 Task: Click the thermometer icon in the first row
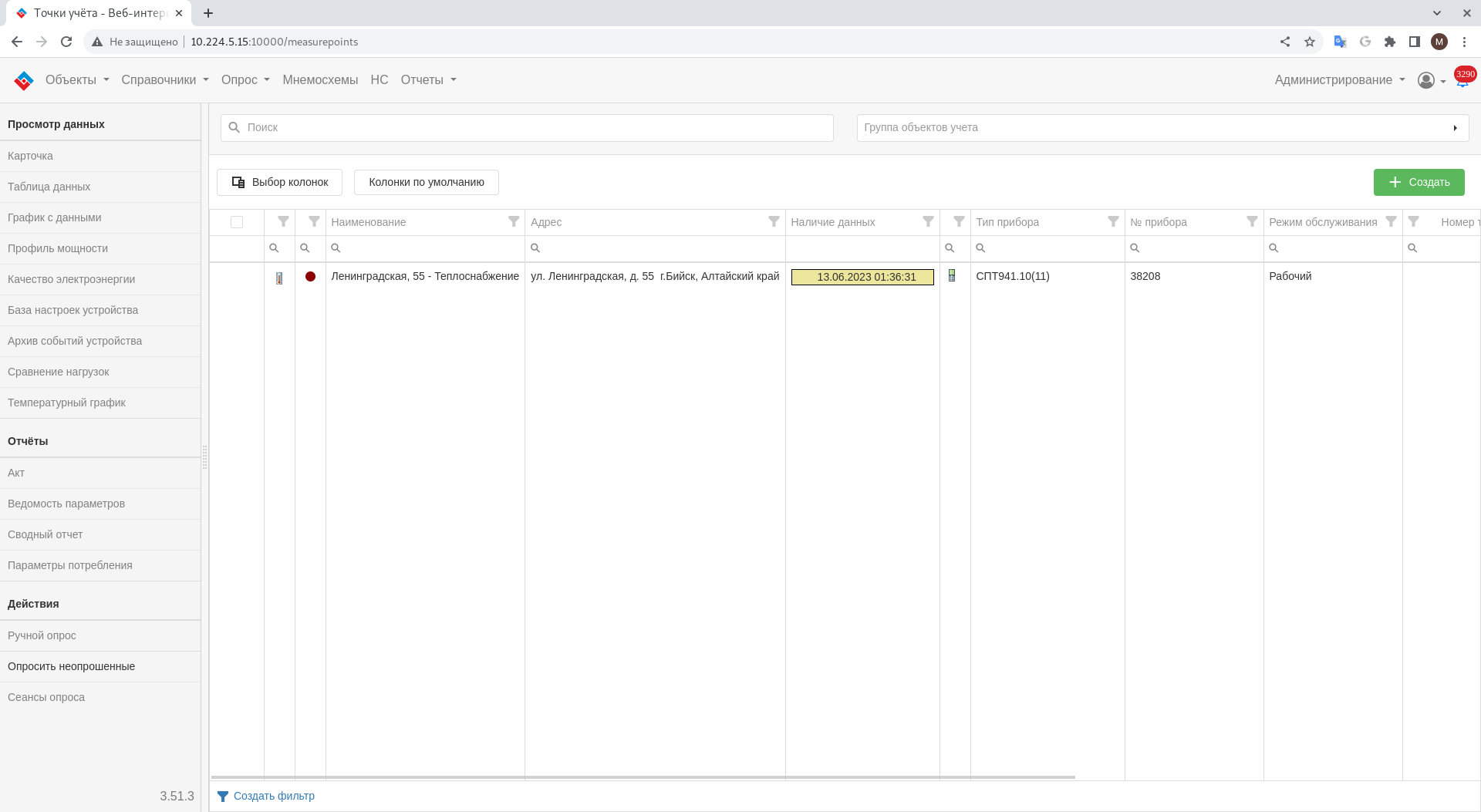click(279, 278)
